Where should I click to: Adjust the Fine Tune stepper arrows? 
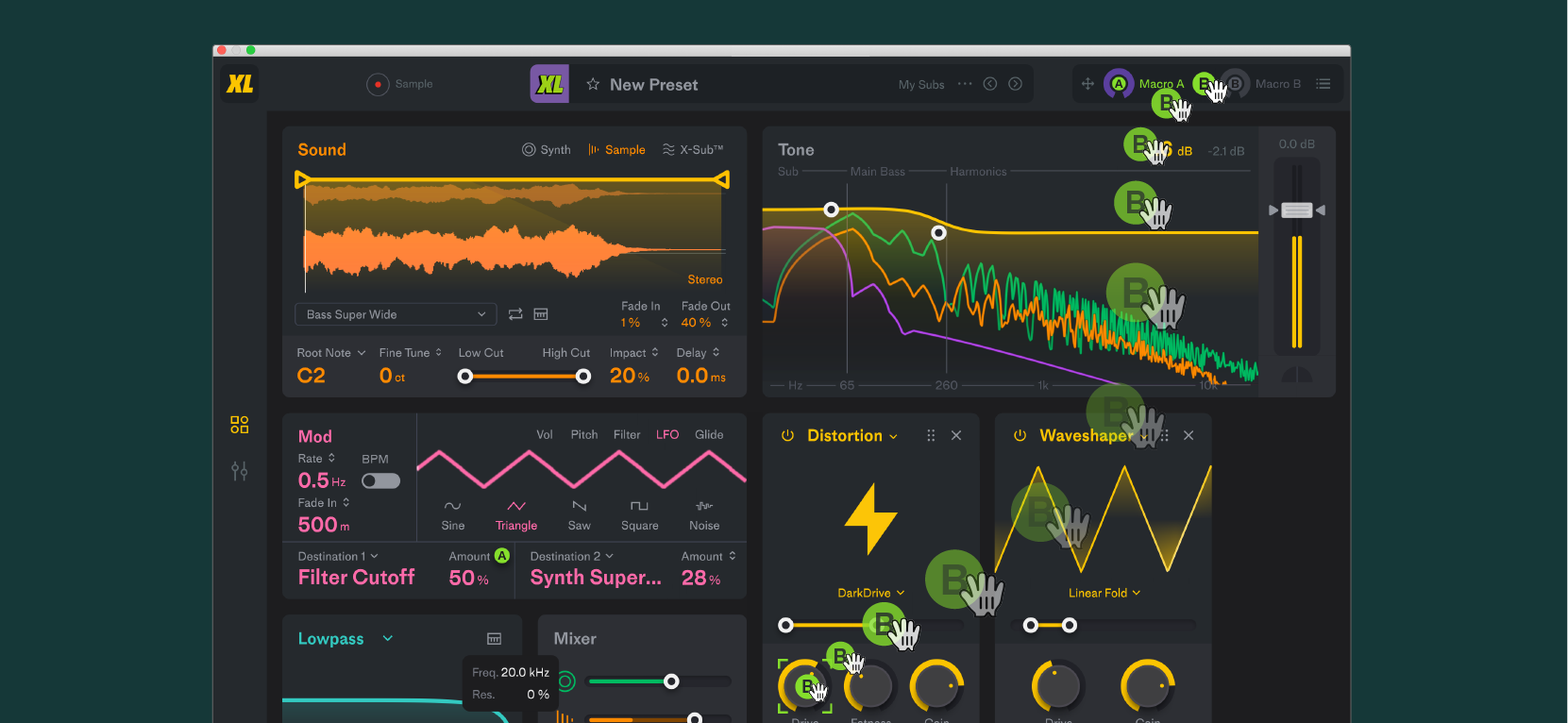[438, 352]
